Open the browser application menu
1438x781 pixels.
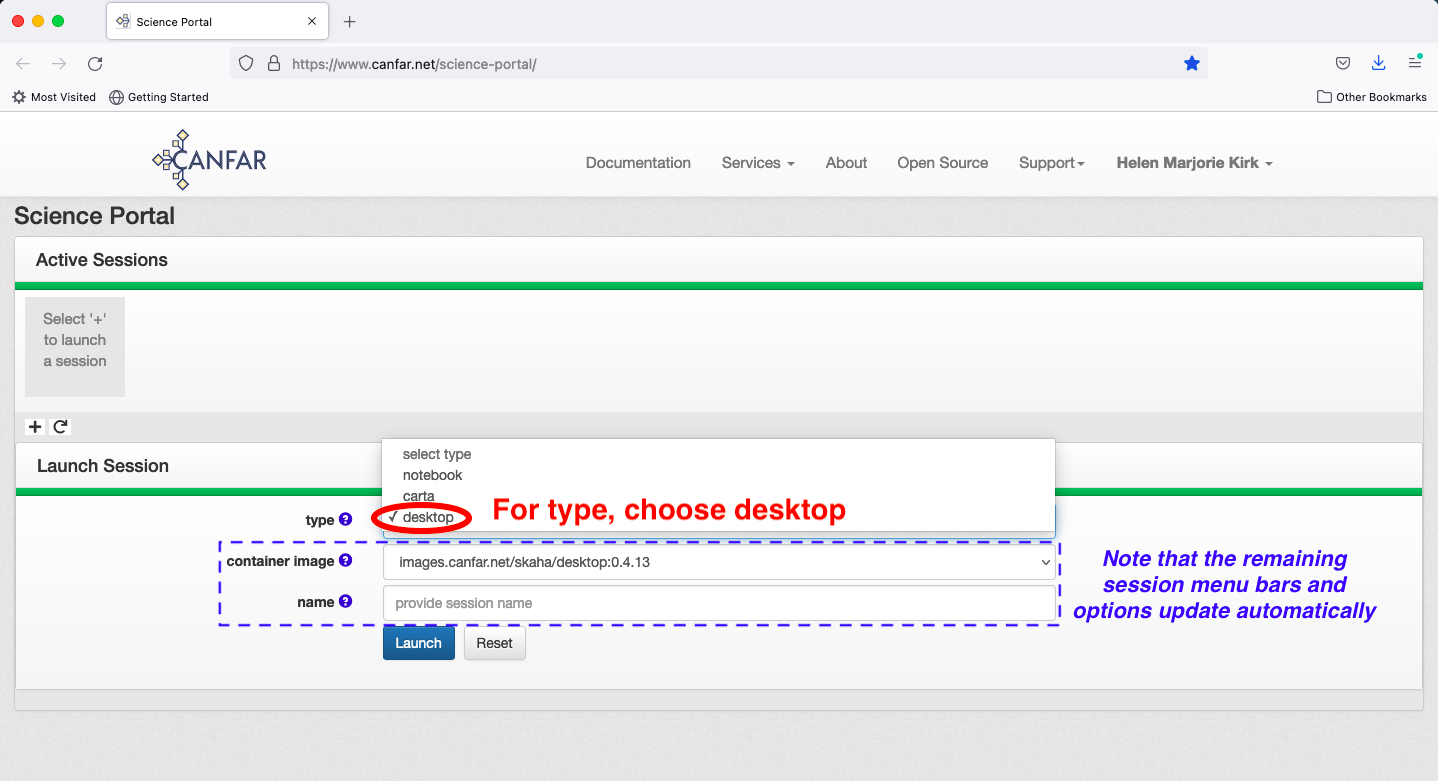pos(1415,63)
